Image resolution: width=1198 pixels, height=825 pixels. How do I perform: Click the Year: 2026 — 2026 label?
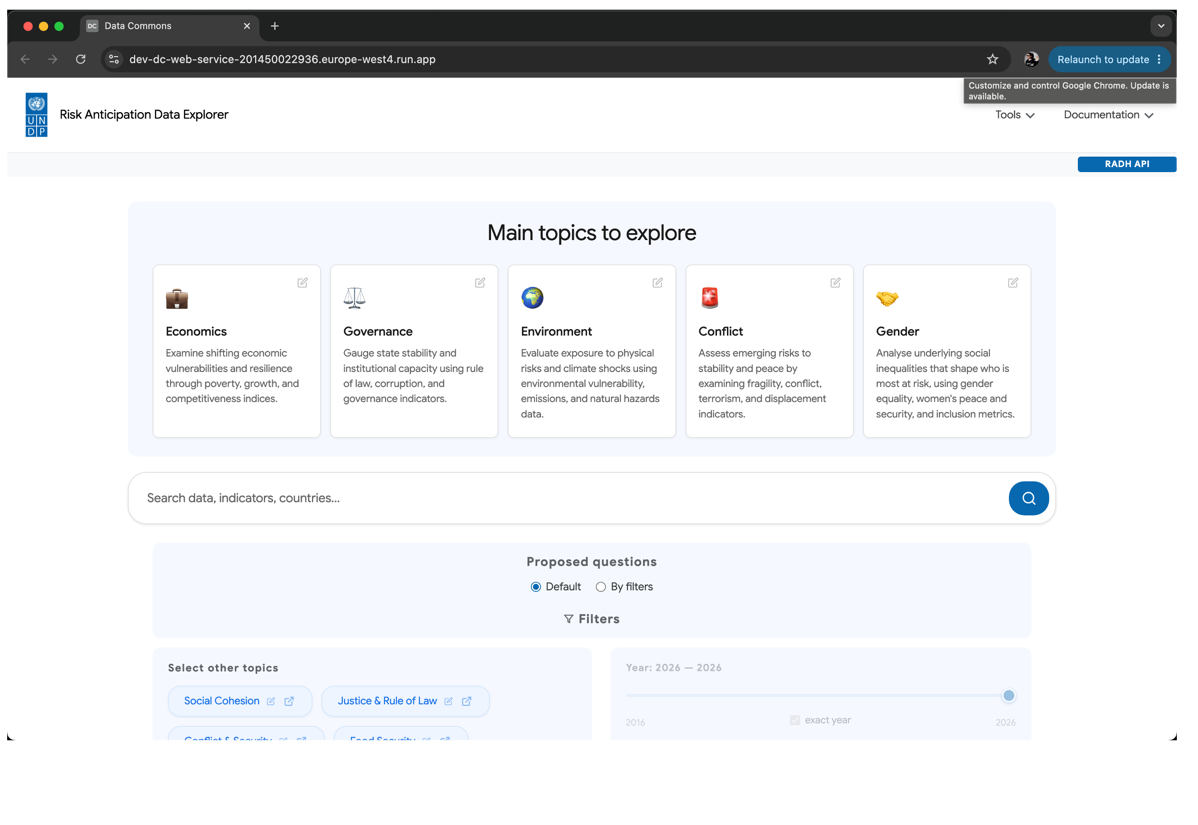point(673,668)
